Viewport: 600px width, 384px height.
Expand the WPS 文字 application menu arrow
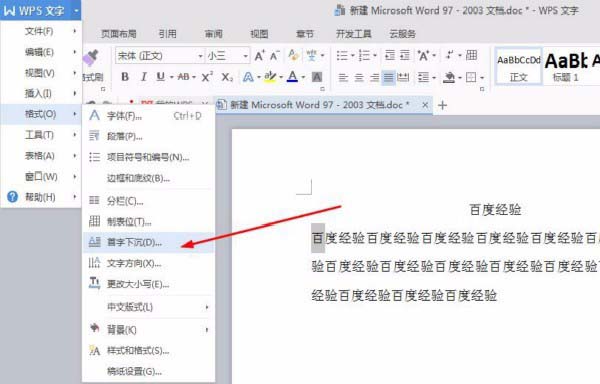[76, 11]
